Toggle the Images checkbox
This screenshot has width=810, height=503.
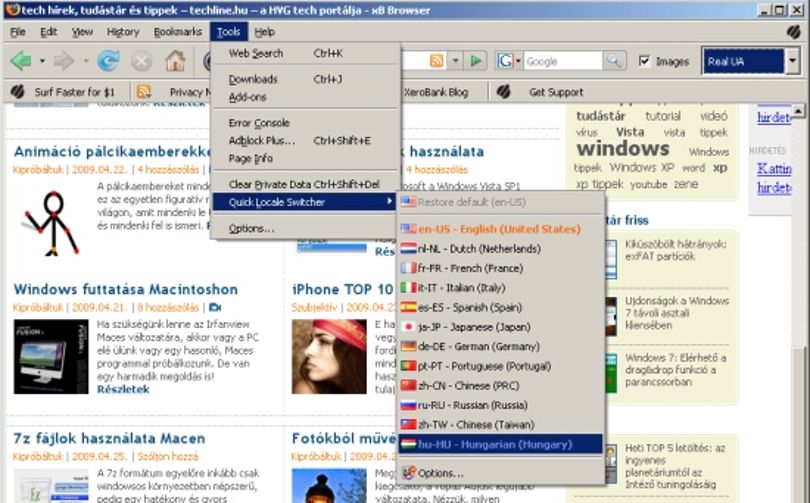tap(644, 61)
